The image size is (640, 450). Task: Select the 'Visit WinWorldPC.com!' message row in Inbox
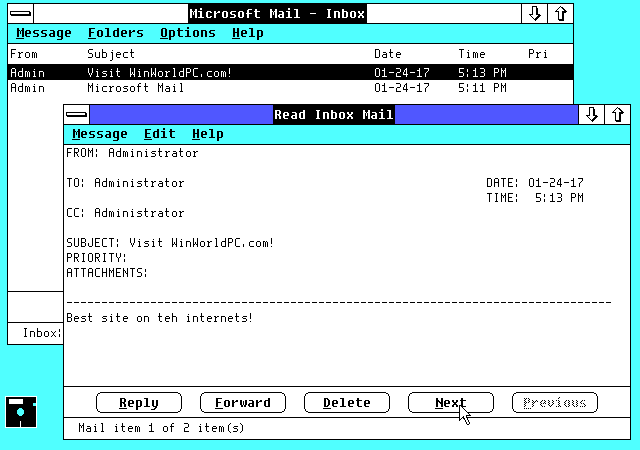291,72
